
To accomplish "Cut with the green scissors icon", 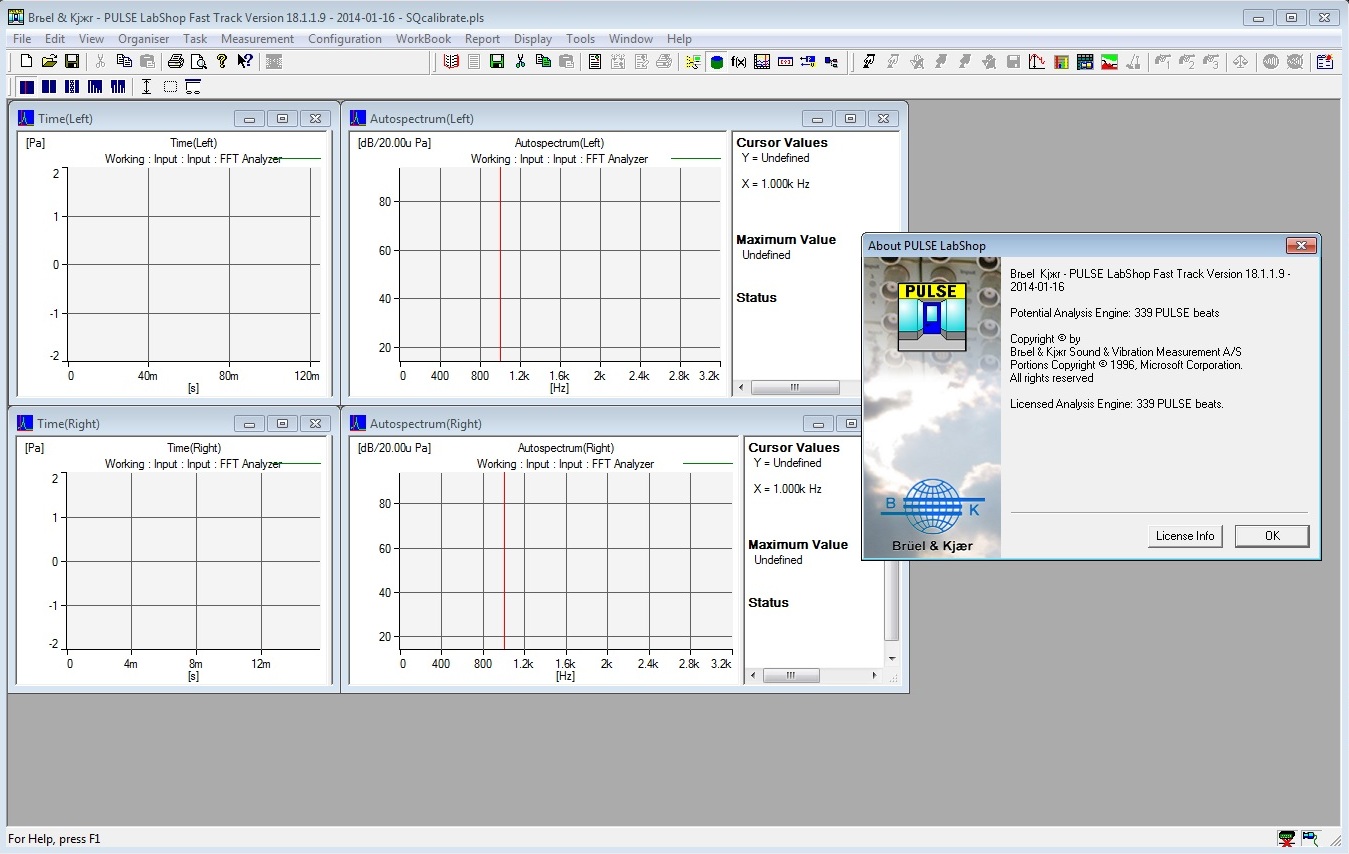I will click(520, 62).
